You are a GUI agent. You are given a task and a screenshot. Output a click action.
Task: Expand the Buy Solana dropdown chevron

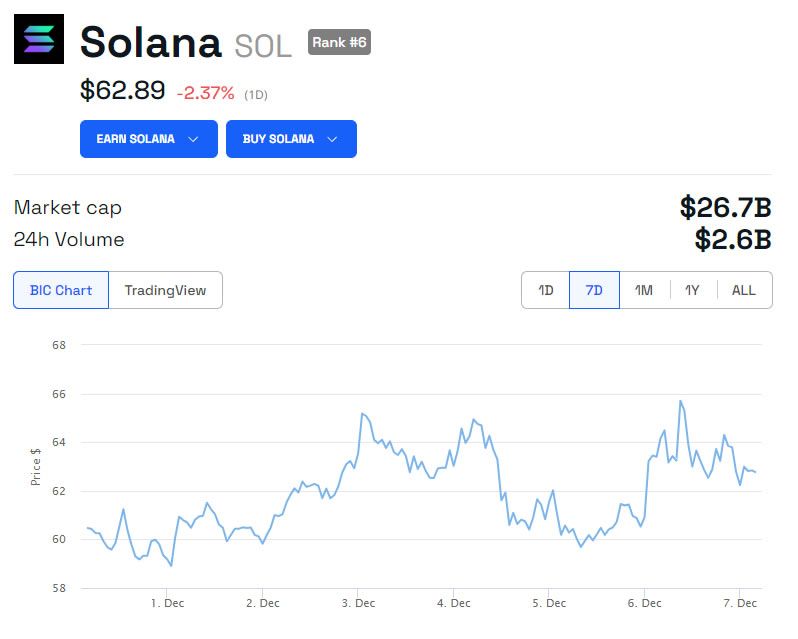tap(333, 139)
